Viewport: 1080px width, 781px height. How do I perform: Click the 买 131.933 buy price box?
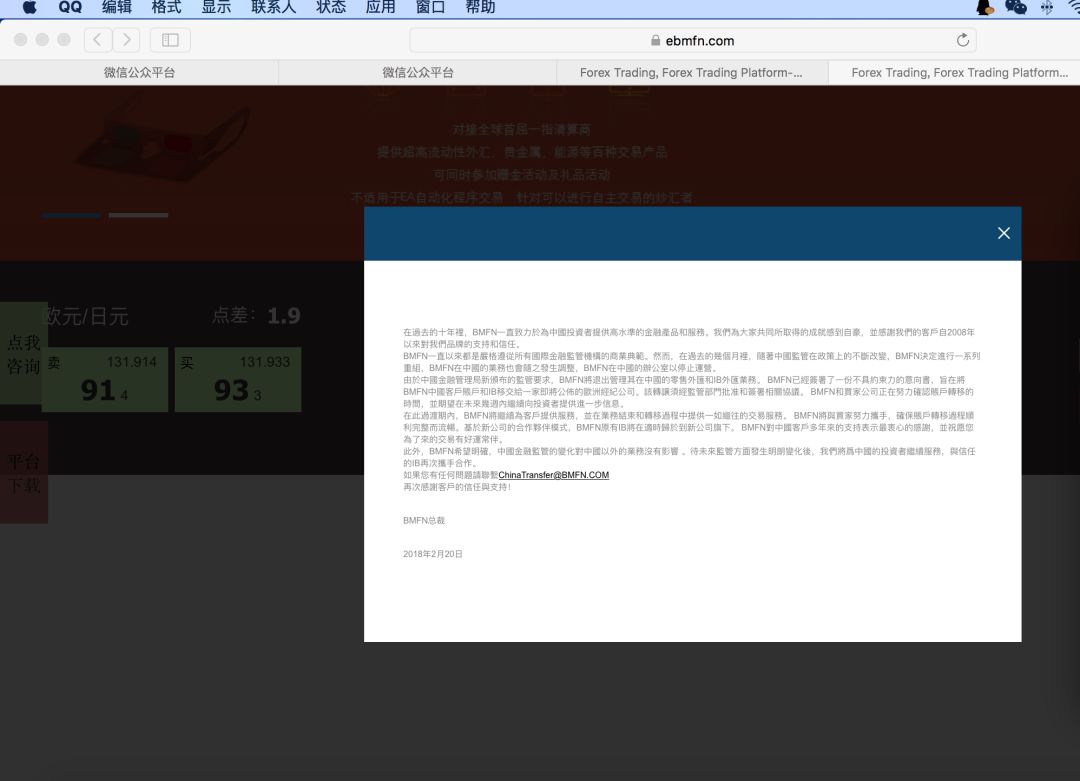[x=238, y=379]
